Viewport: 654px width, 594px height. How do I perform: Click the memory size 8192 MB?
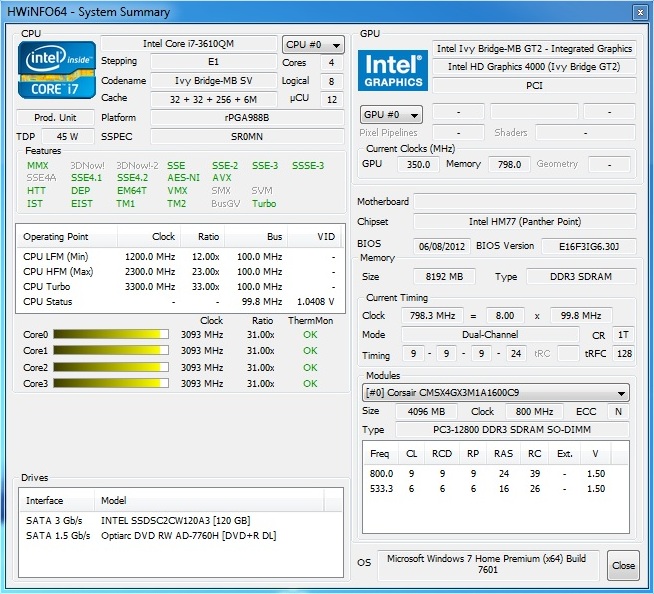444,277
